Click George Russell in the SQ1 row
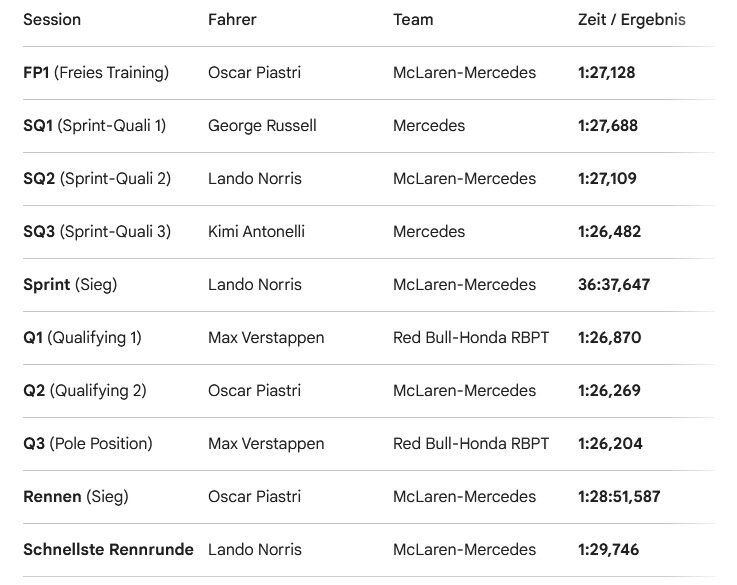737x585 pixels. pos(262,126)
